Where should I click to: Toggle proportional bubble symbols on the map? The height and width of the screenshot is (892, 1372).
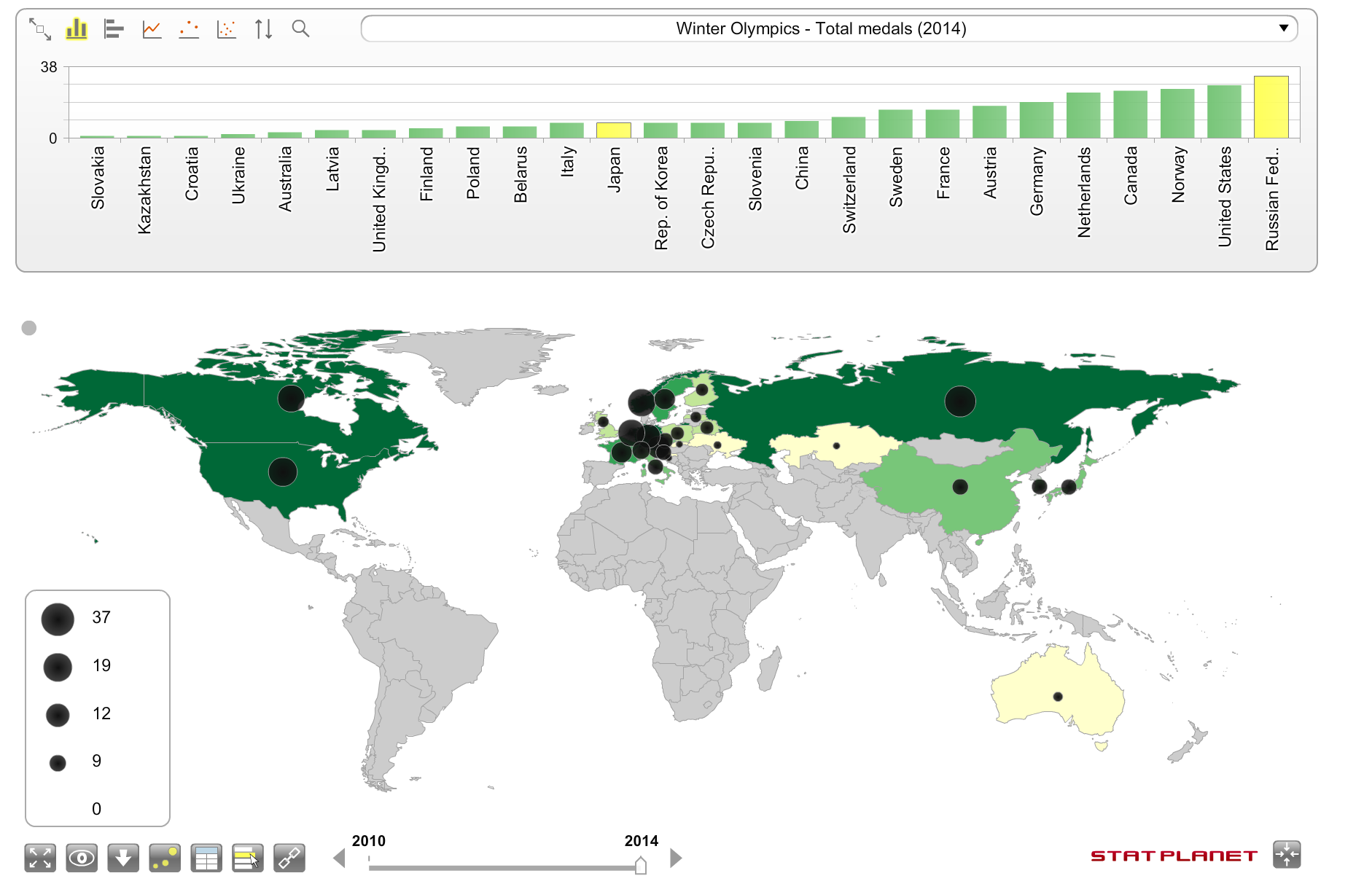pyautogui.click(x=165, y=858)
